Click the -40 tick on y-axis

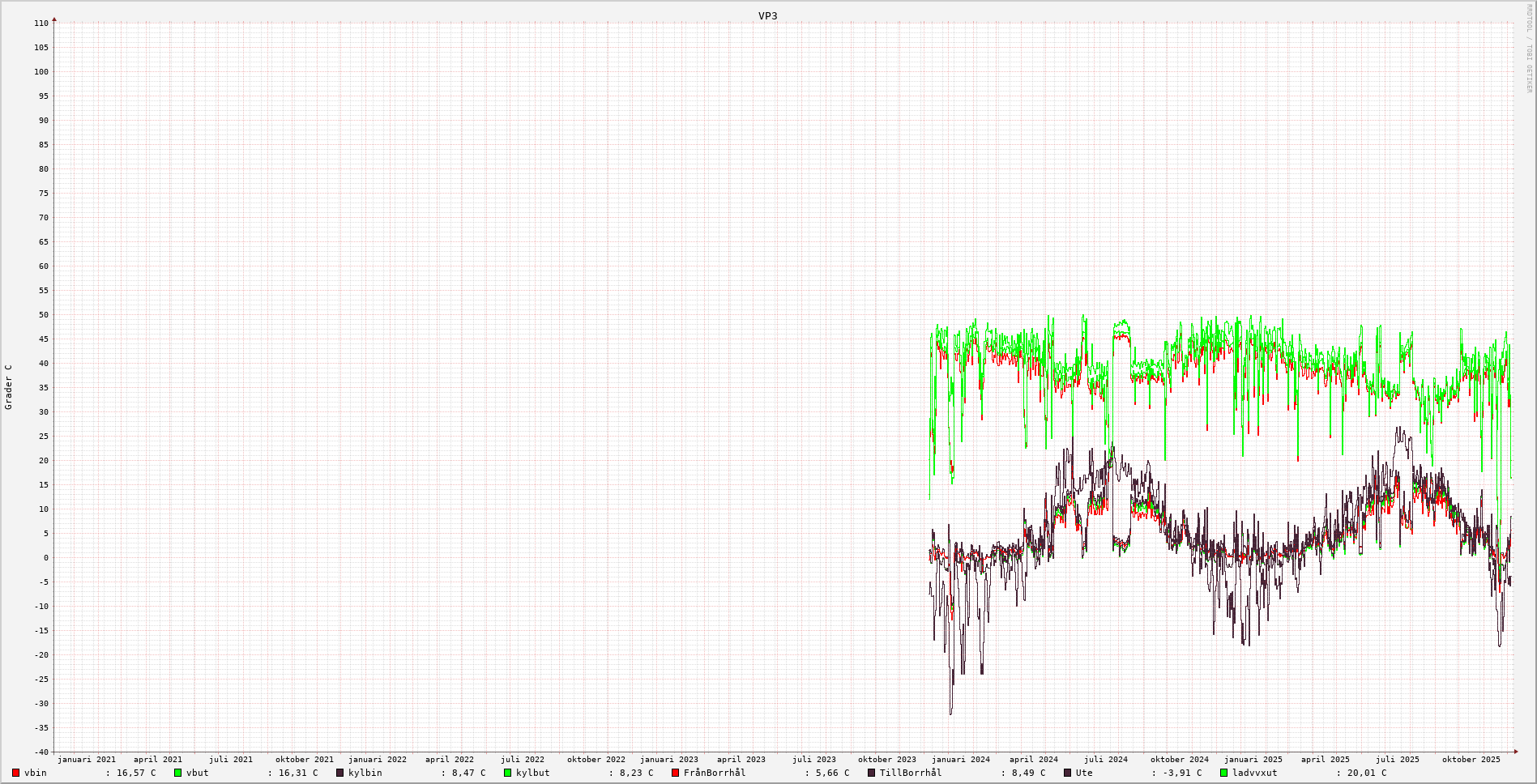pos(41,752)
